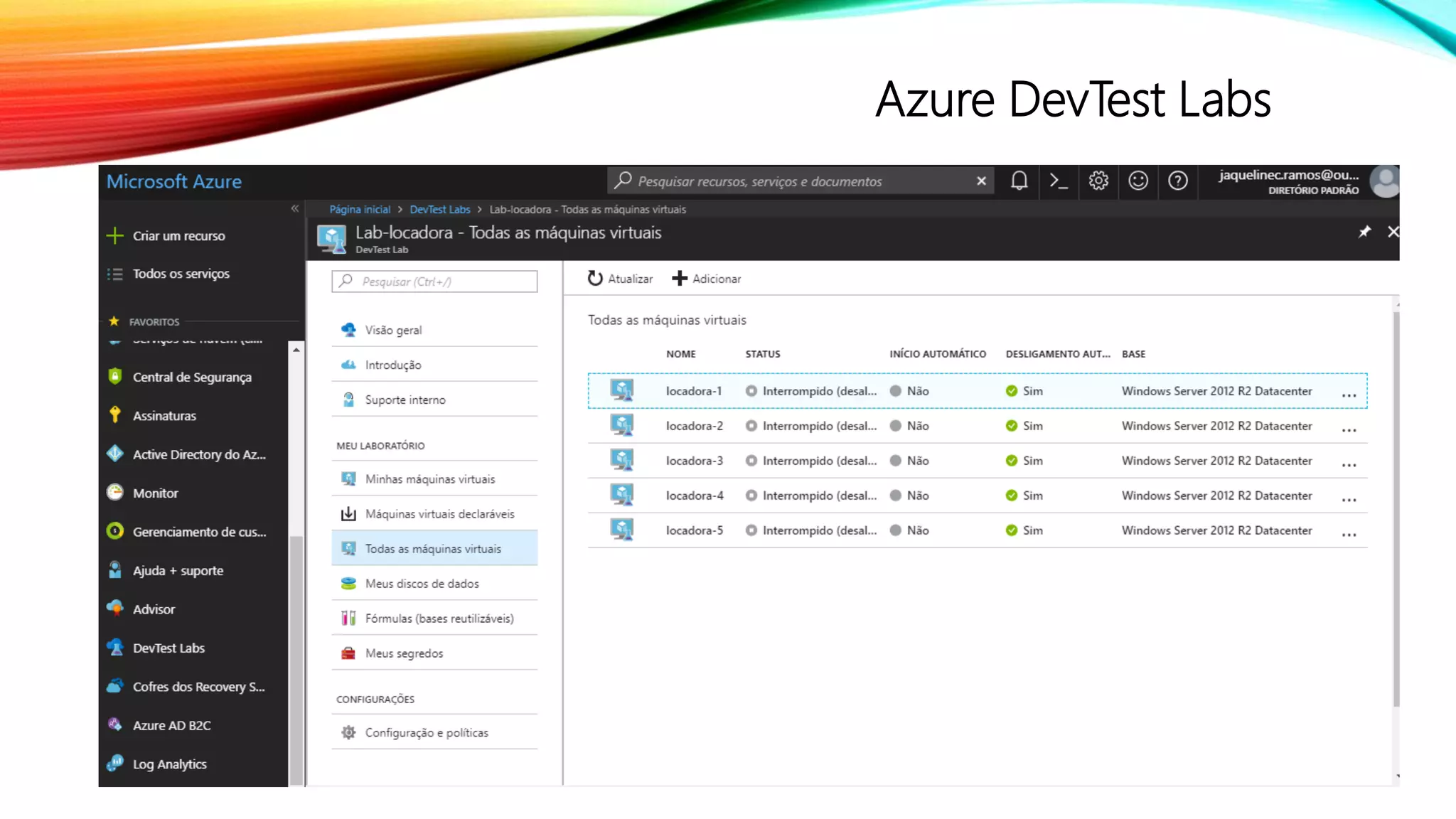This screenshot has width=1456, height=819.
Task: Open portal settings gear icon
Action: [1098, 181]
